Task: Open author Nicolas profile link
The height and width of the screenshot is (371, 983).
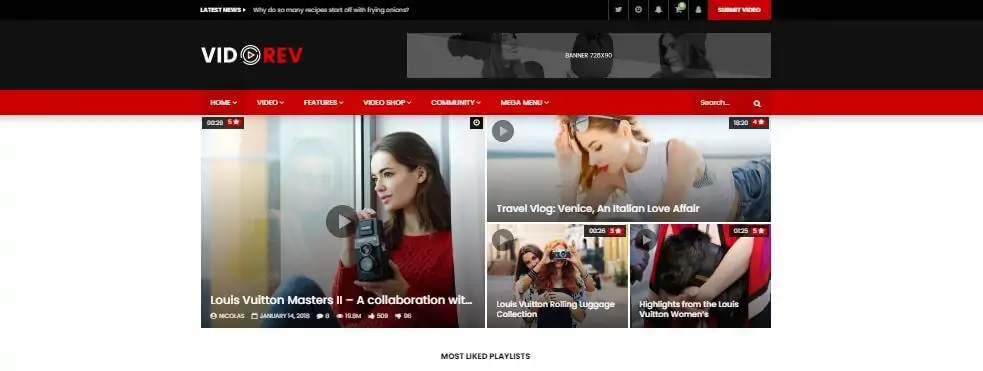Action: pyautogui.click(x=228, y=316)
